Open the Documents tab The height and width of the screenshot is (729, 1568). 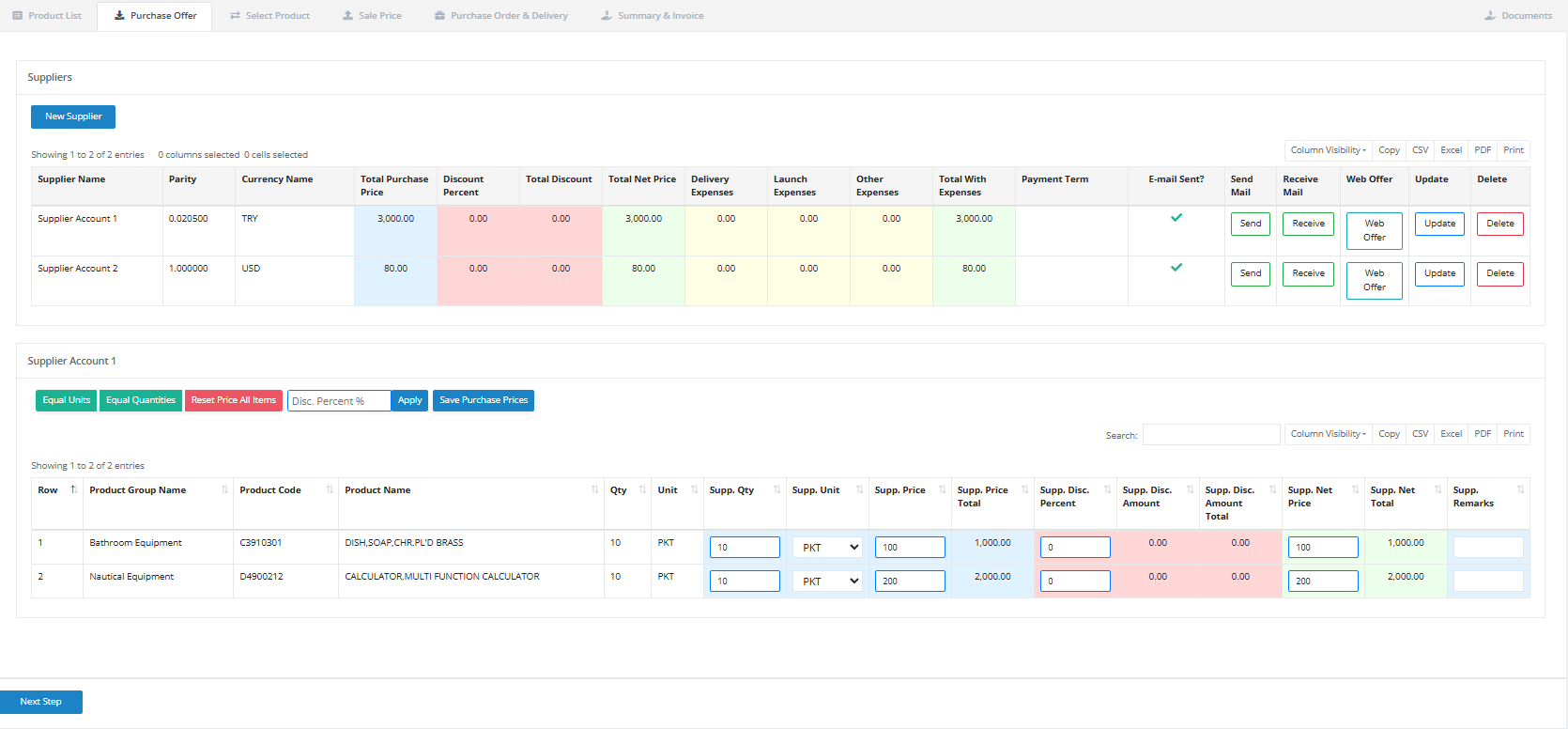click(1518, 16)
